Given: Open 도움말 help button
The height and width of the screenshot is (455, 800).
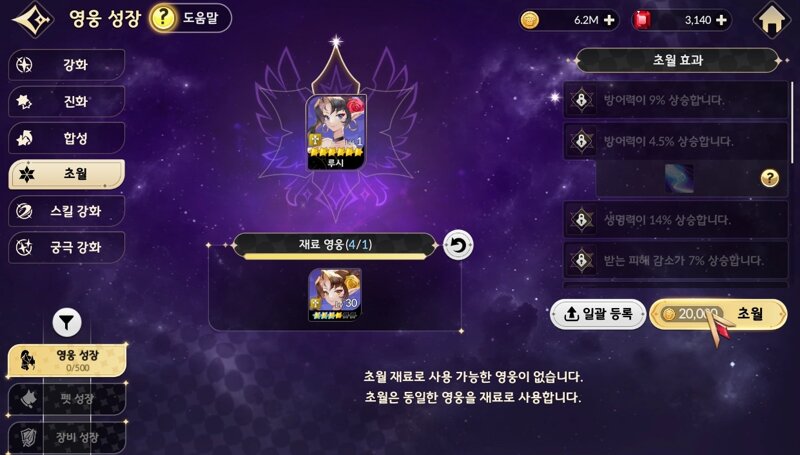Looking at the screenshot, I should tap(191, 18).
